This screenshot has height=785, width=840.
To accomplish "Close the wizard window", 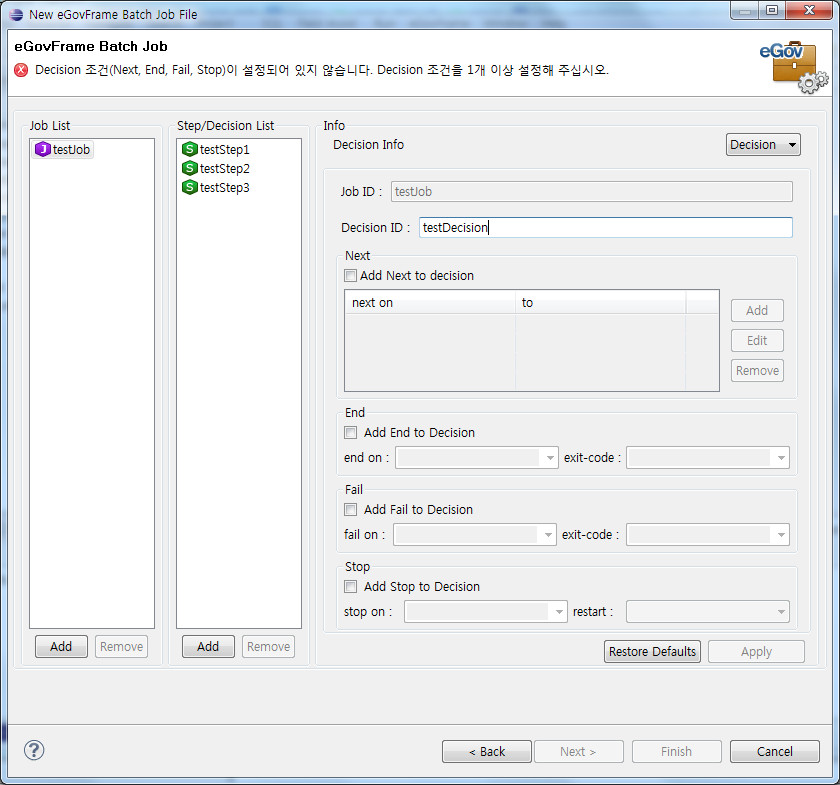I will pos(809,10).
